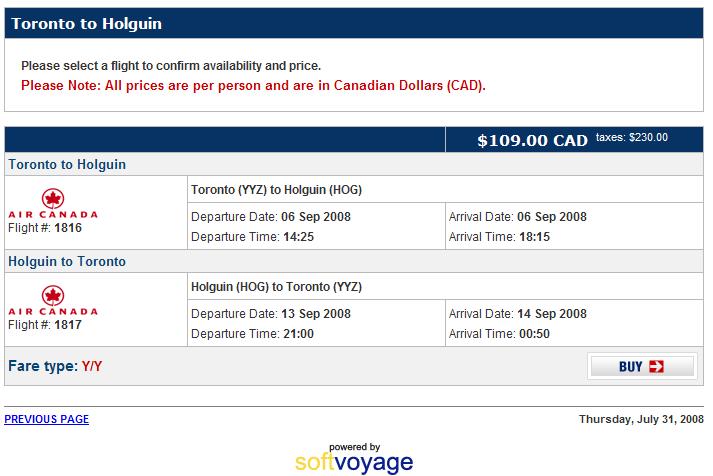
Task: Click the Flight # 1817 label
Action: (45, 325)
